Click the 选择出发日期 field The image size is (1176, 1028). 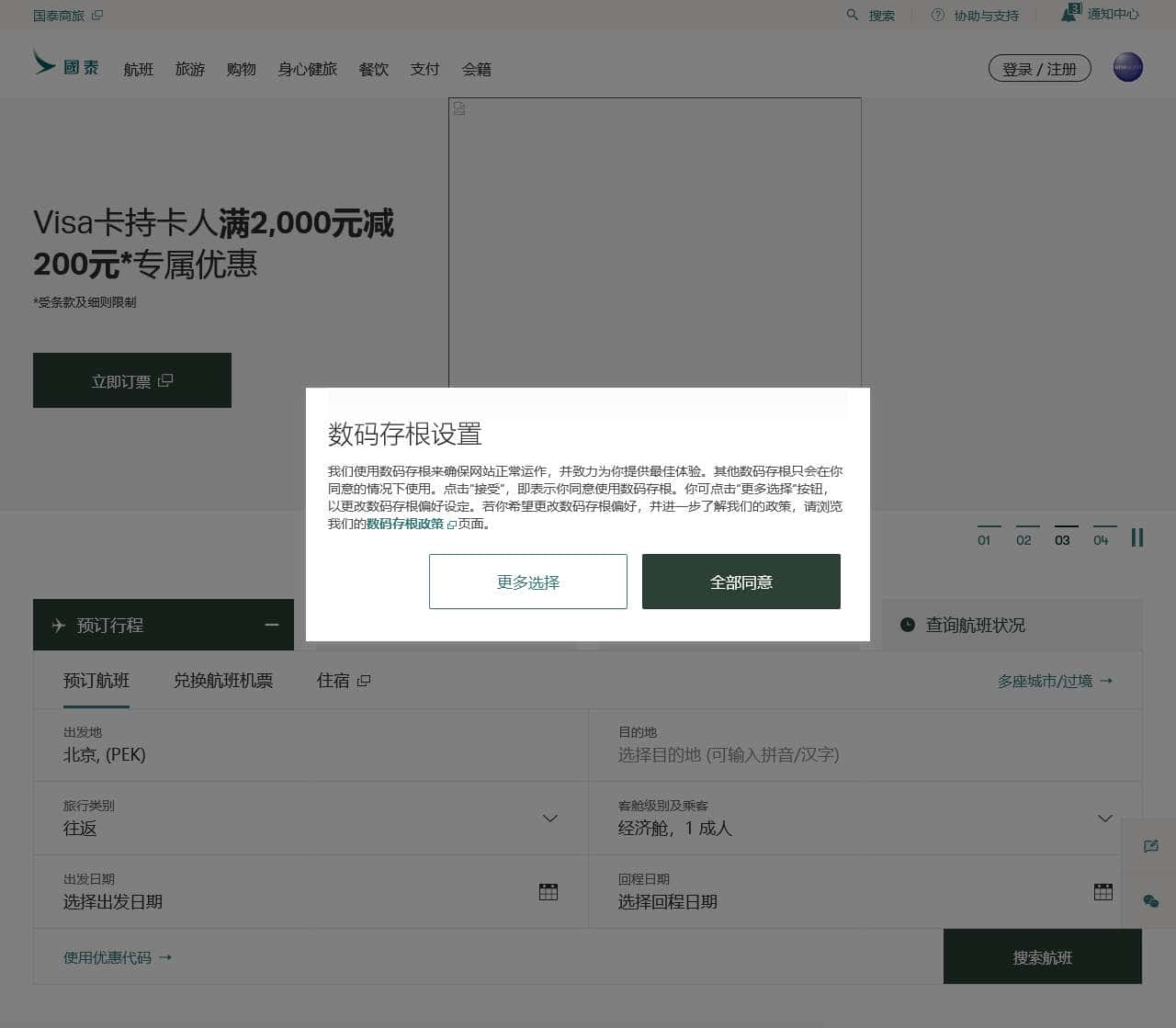(311, 892)
